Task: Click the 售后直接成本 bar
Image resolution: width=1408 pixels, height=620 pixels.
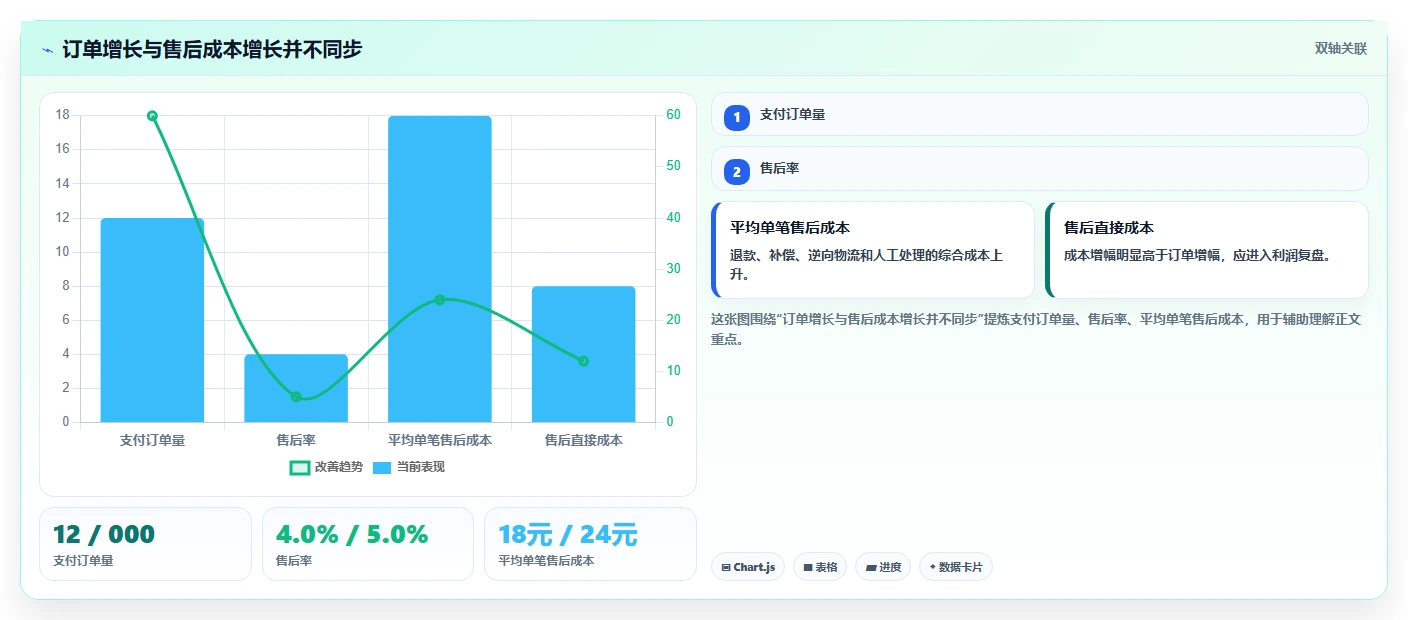Action: [584, 354]
